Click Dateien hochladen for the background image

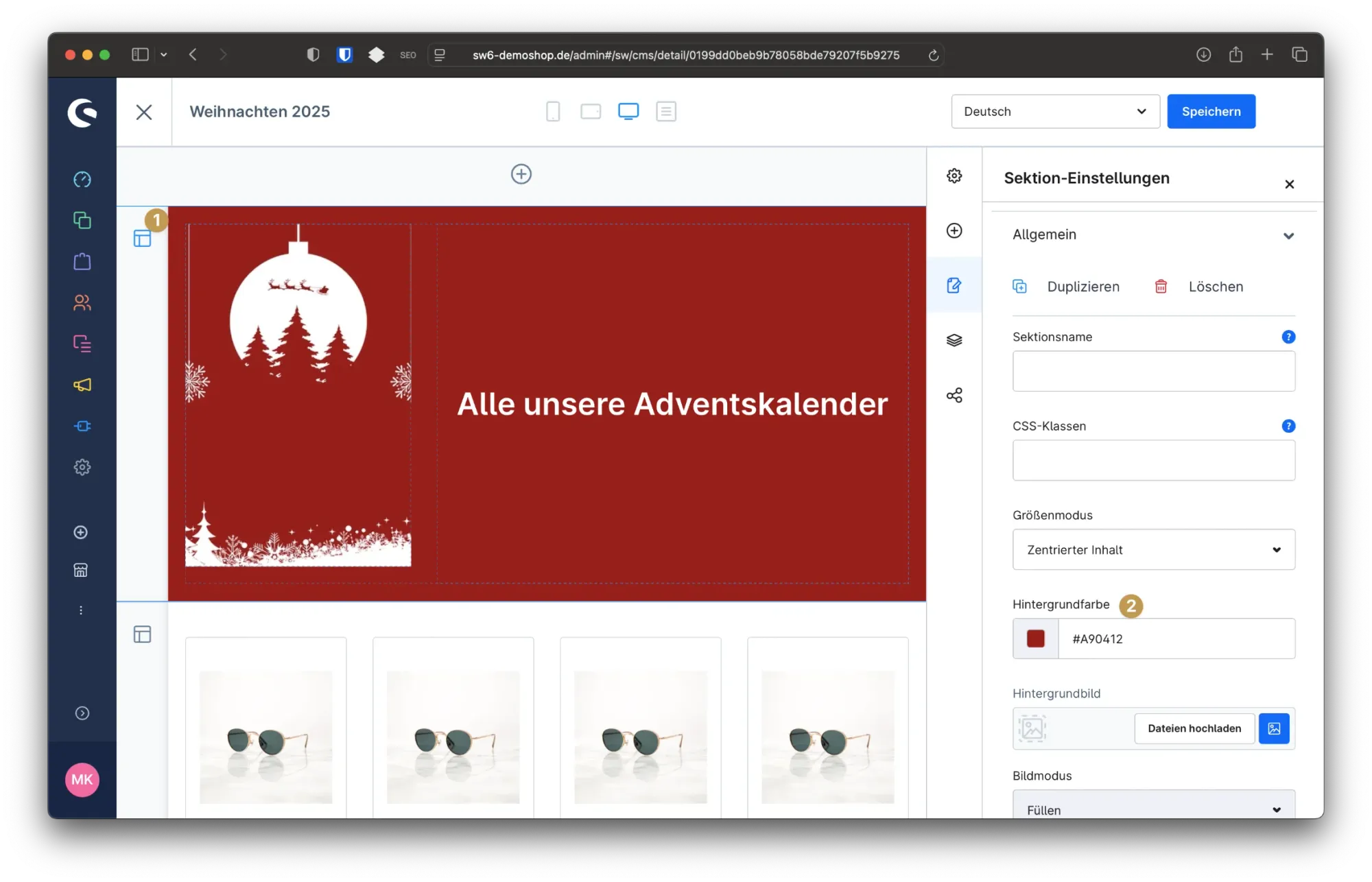click(1194, 728)
